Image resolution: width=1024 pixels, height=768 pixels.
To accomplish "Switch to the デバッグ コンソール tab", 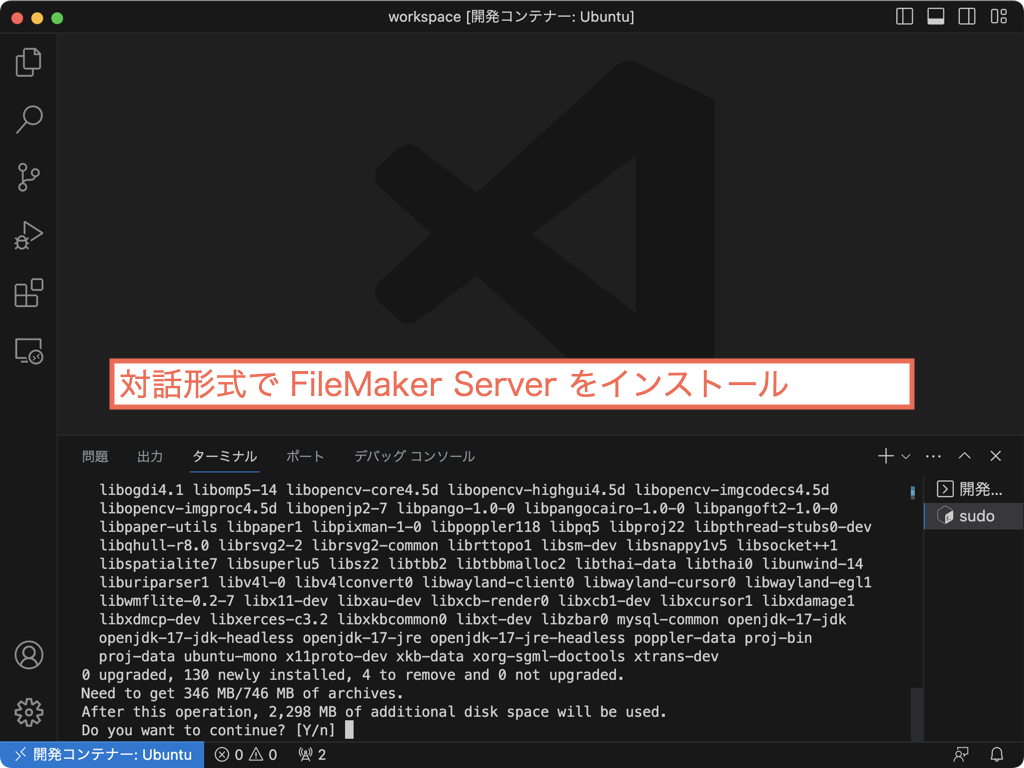I will (x=414, y=456).
